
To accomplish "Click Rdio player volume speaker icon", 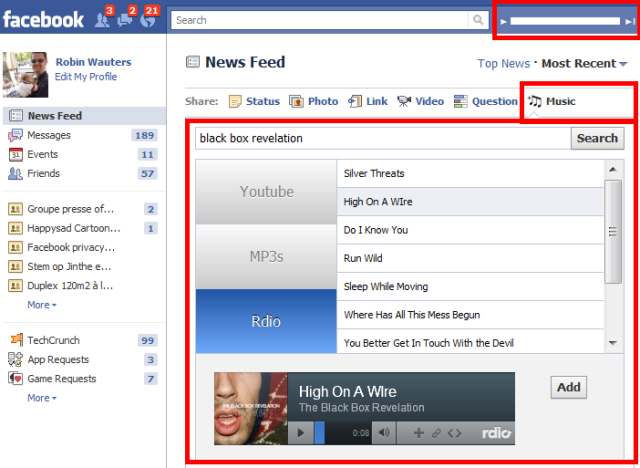I will click(x=384, y=433).
